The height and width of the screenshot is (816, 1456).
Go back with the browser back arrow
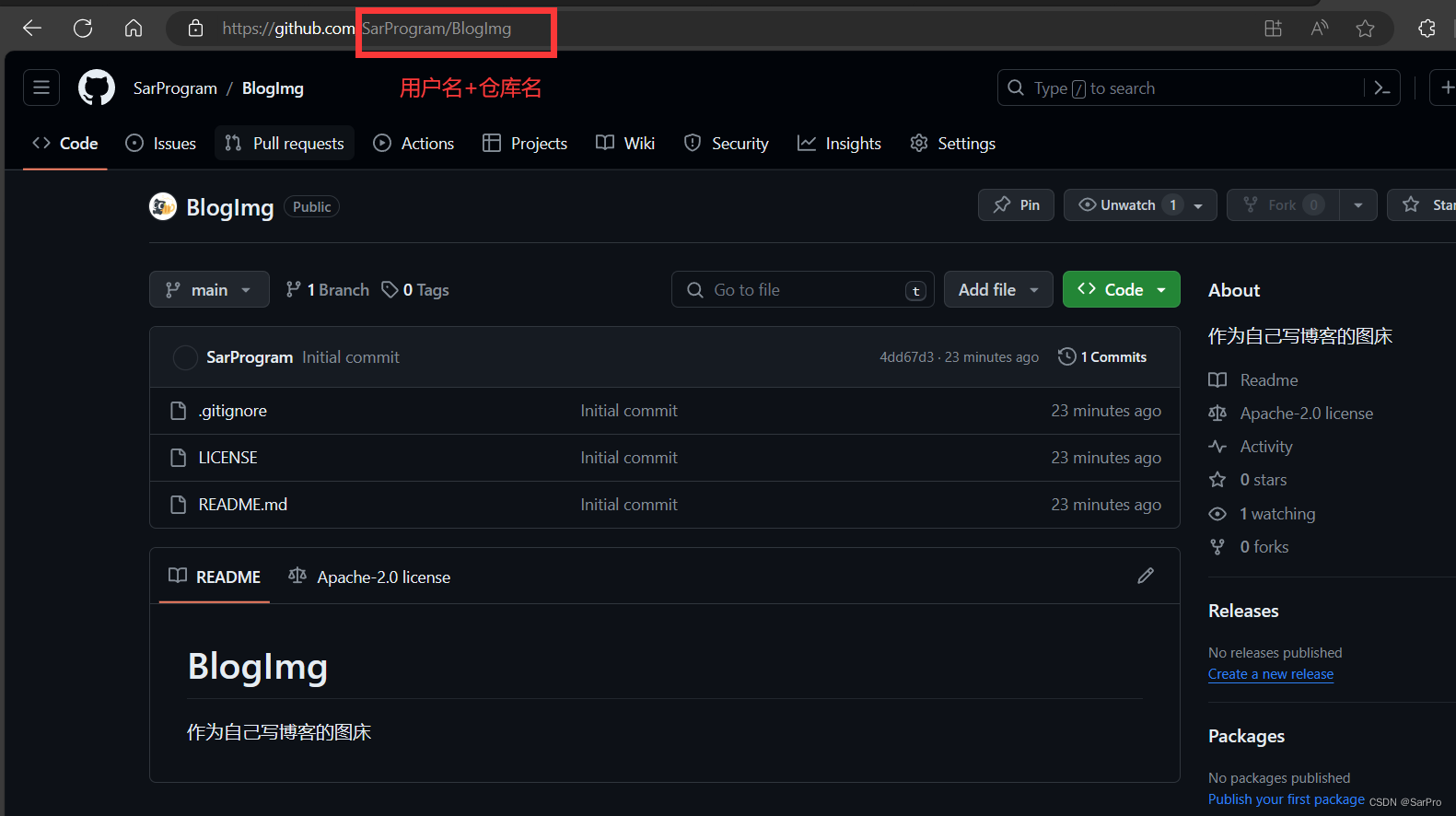32,29
